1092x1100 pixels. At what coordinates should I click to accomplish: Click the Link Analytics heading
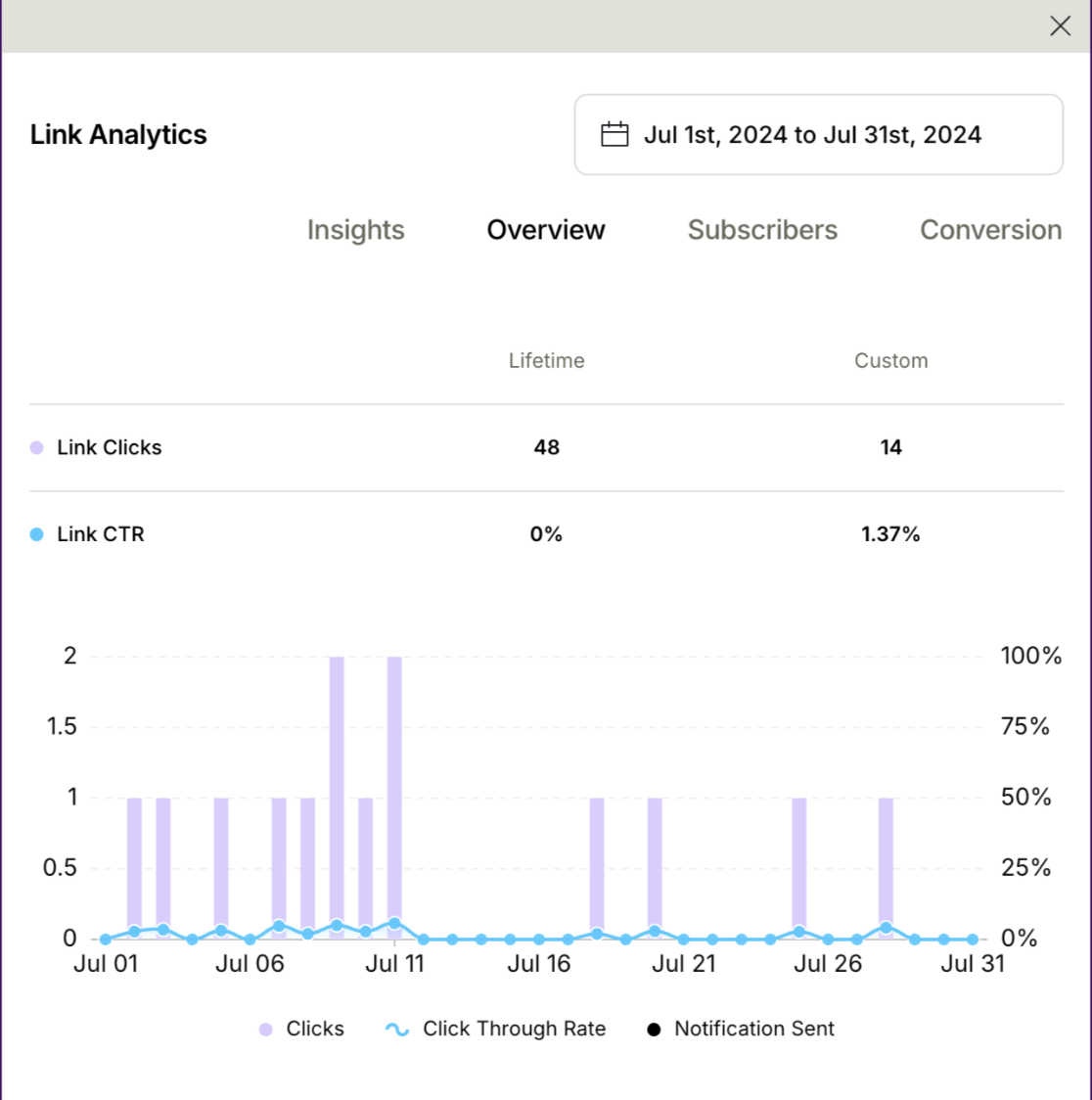pyautogui.click(x=118, y=134)
